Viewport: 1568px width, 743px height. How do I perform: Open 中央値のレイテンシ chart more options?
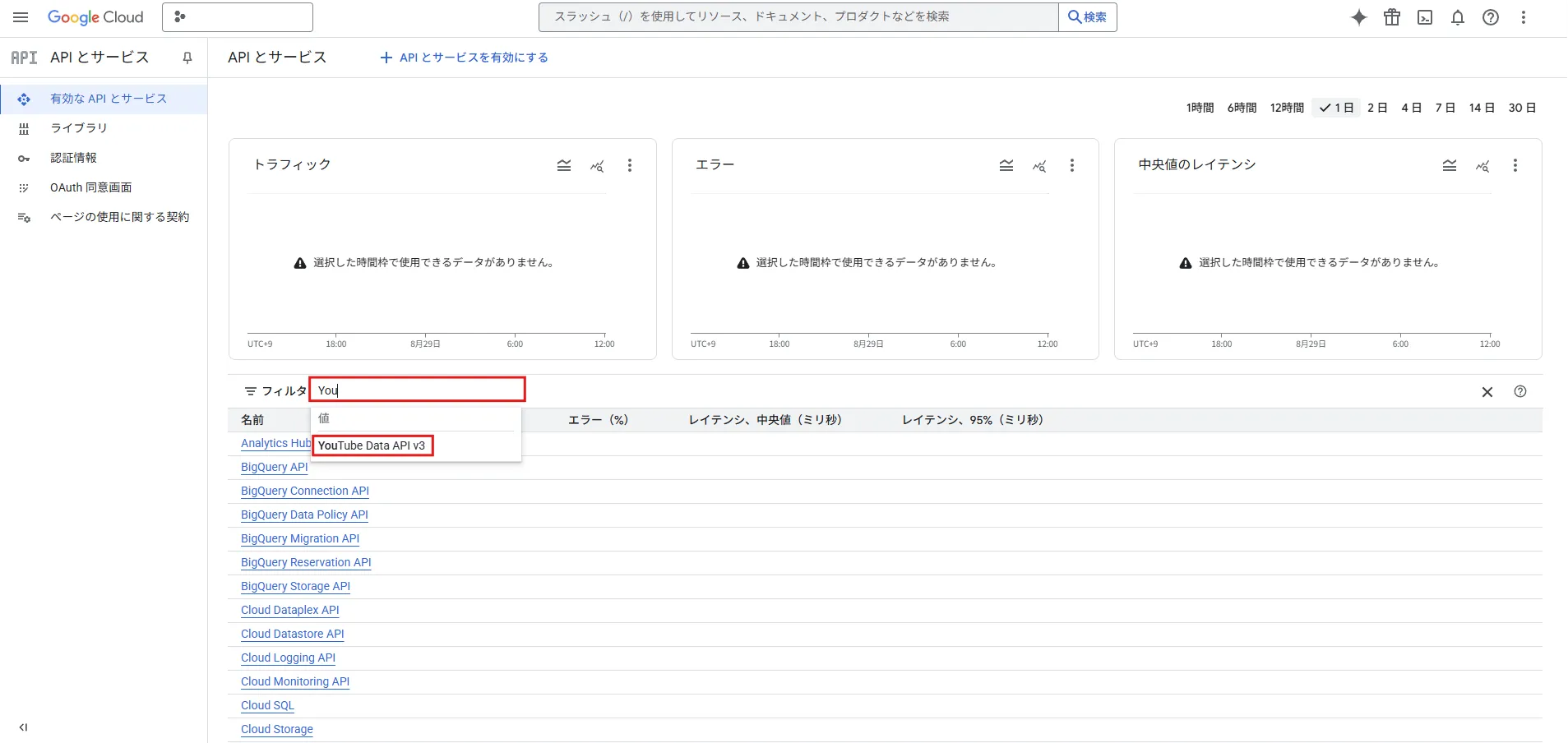[x=1515, y=166]
